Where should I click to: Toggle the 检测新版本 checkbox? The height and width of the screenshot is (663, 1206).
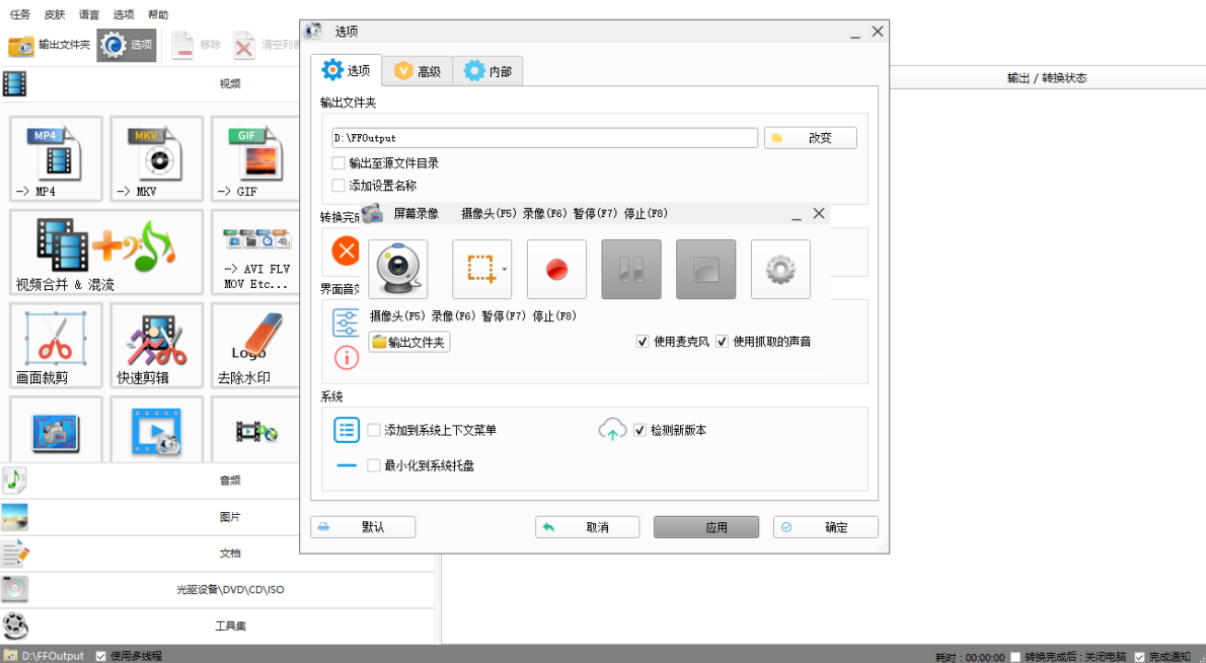click(x=640, y=430)
